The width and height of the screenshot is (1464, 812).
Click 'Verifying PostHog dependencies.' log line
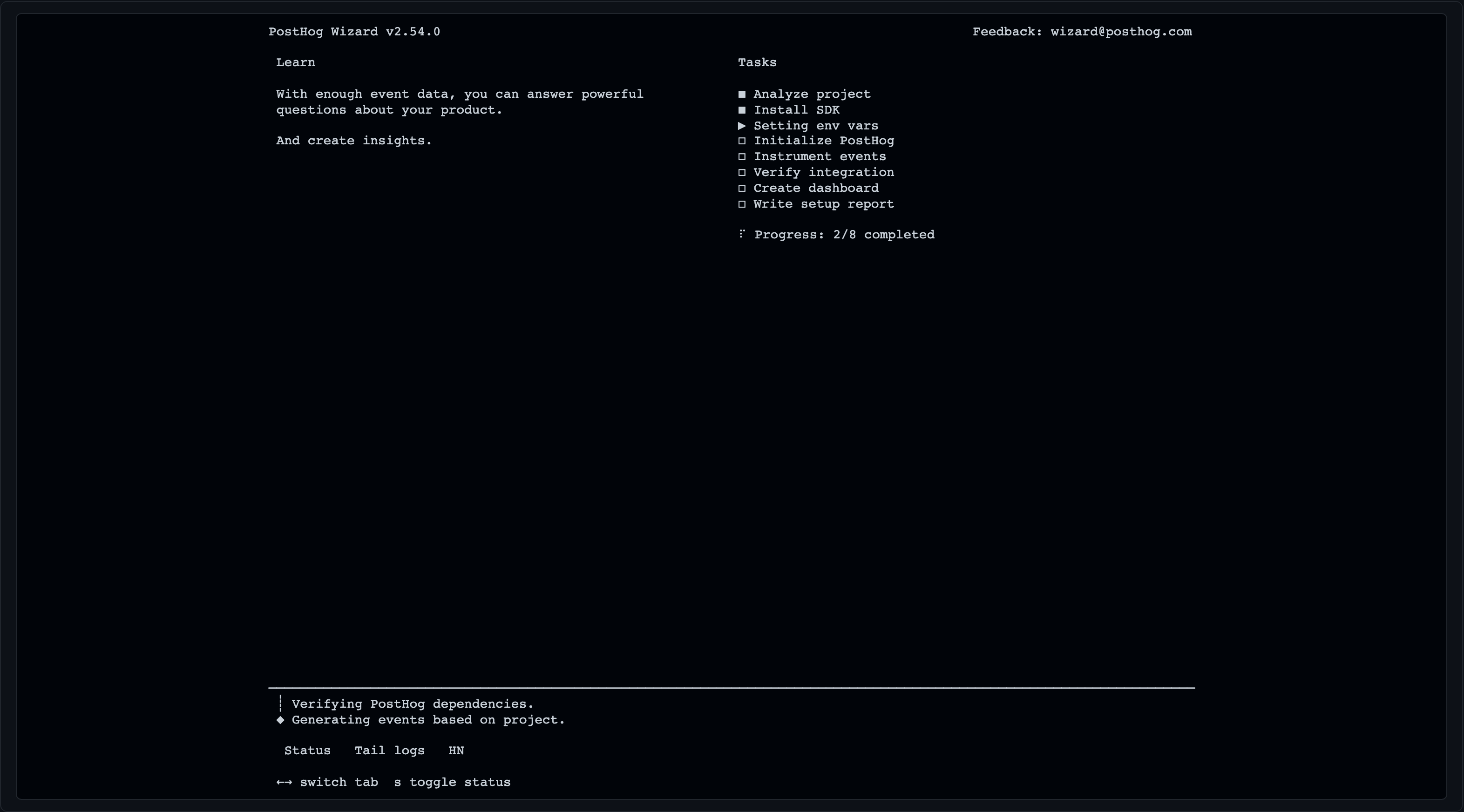point(413,704)
